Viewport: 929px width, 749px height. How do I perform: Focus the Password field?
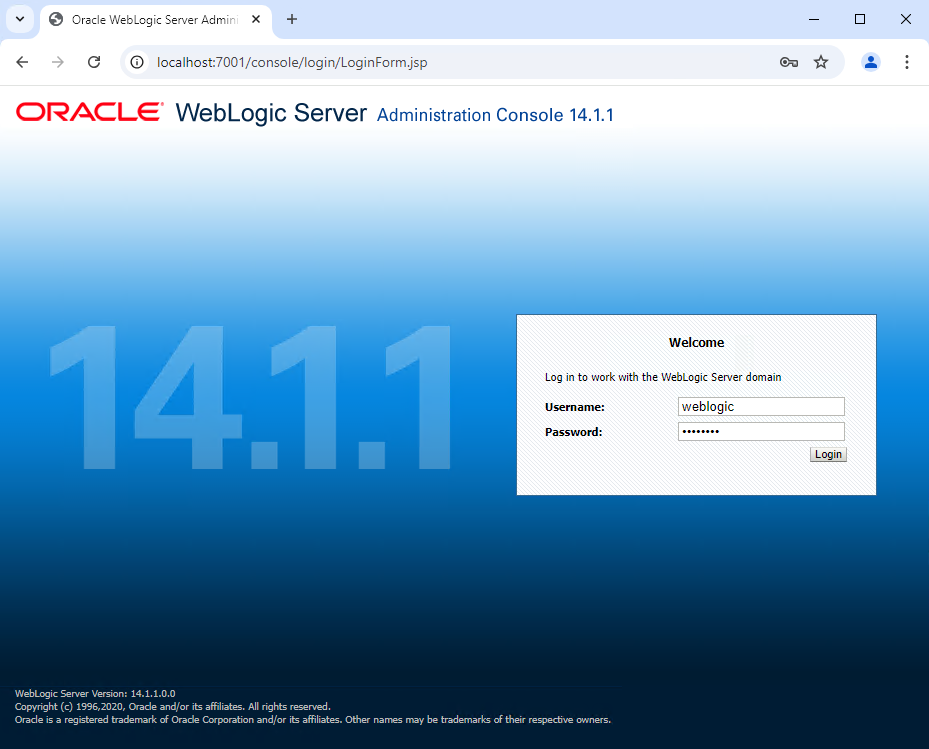pyautogui.click(x=761, y=431)
